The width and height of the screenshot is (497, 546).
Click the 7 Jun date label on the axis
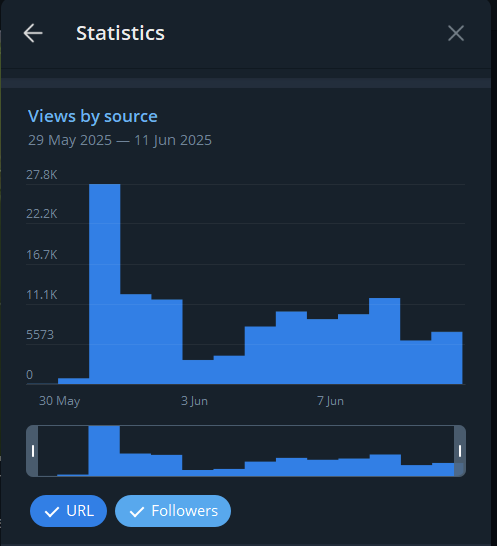[330, 401]
